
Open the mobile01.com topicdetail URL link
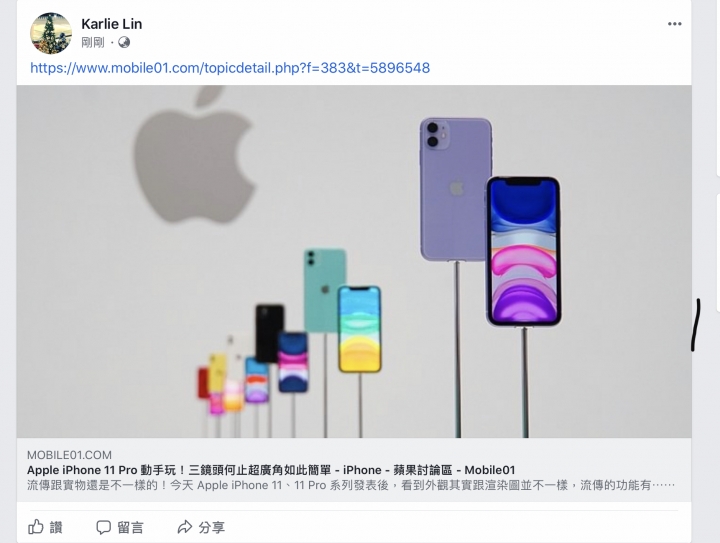coord(230,68)
